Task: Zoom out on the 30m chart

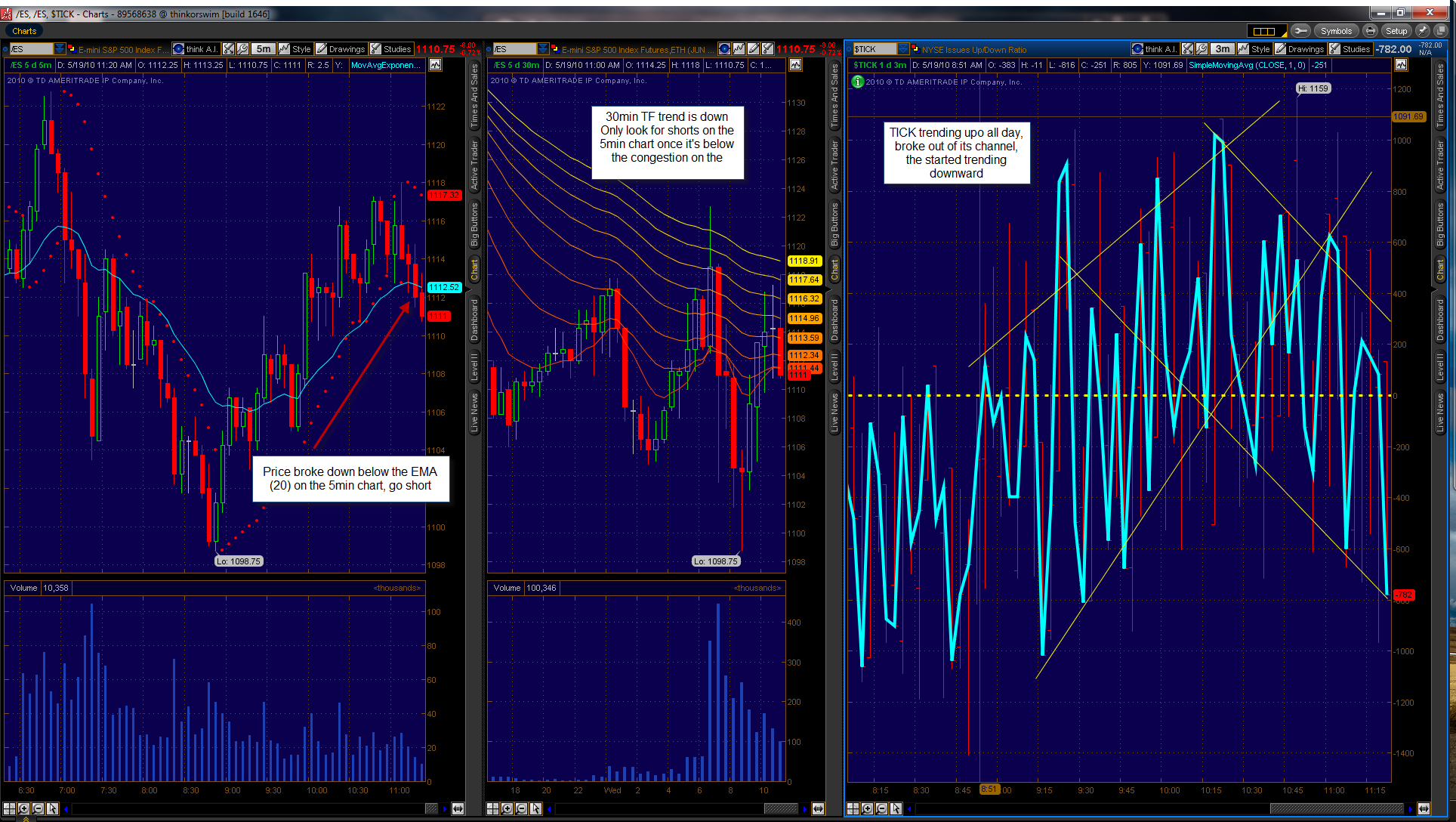Action: (x=521, y=808)
